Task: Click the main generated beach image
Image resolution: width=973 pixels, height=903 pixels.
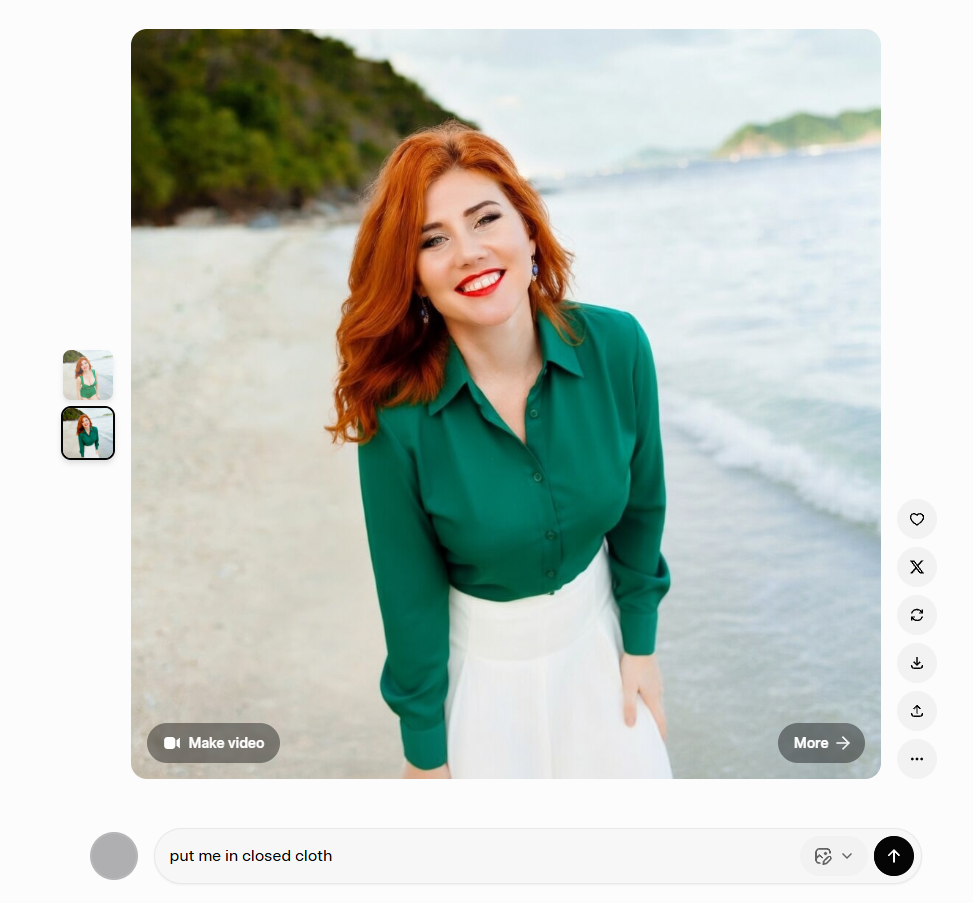Action: (506, 403)
